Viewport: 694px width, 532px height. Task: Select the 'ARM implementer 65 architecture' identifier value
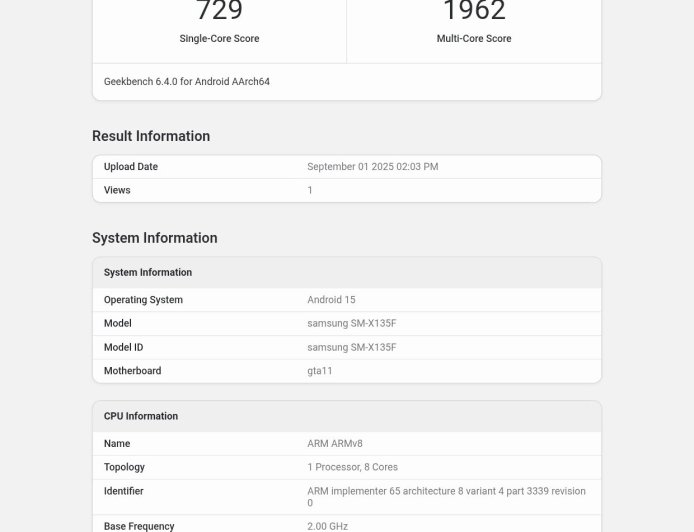coord(446,497)
